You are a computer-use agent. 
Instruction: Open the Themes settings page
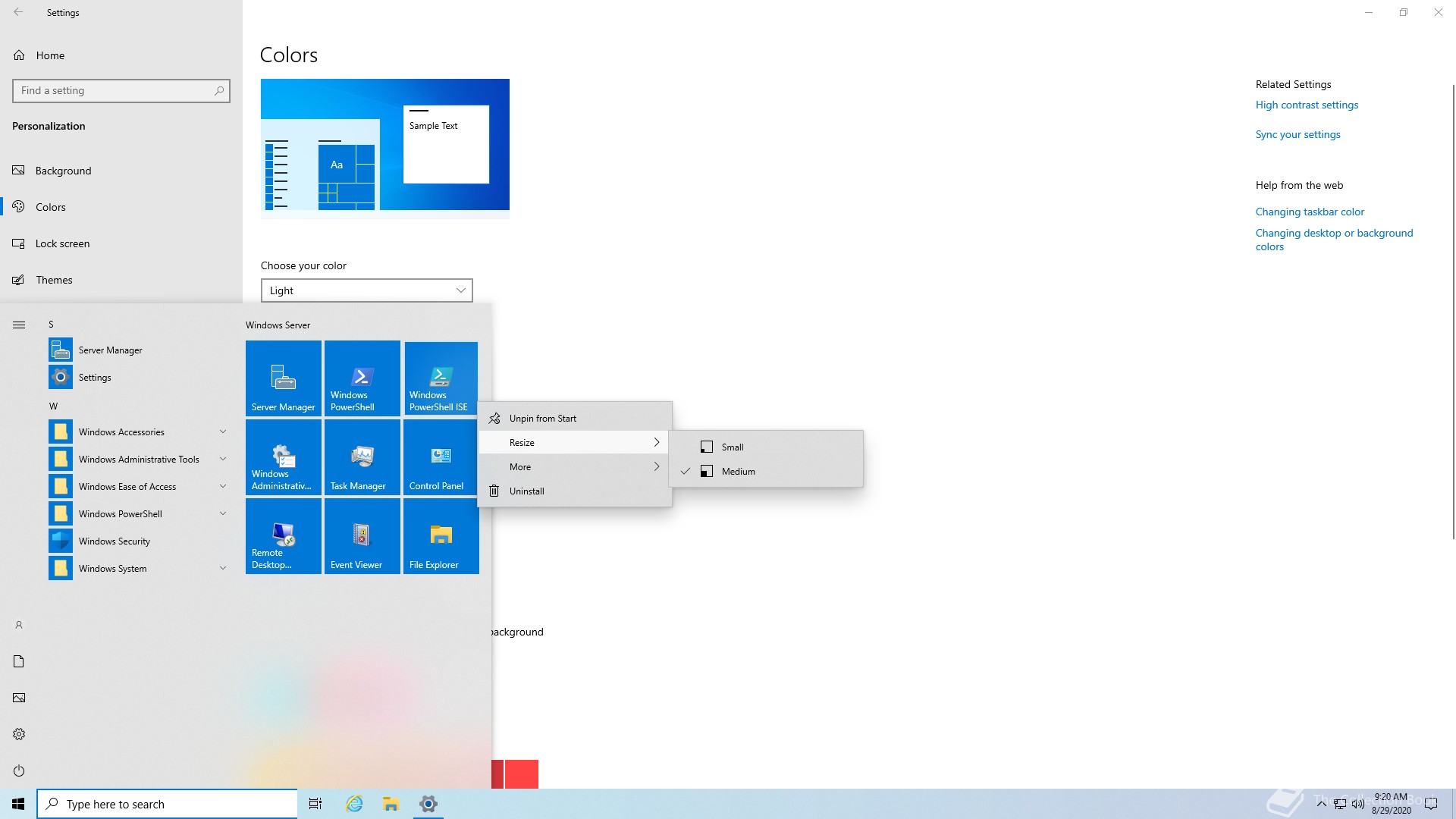pyautogui.click(x=121, y=280)
